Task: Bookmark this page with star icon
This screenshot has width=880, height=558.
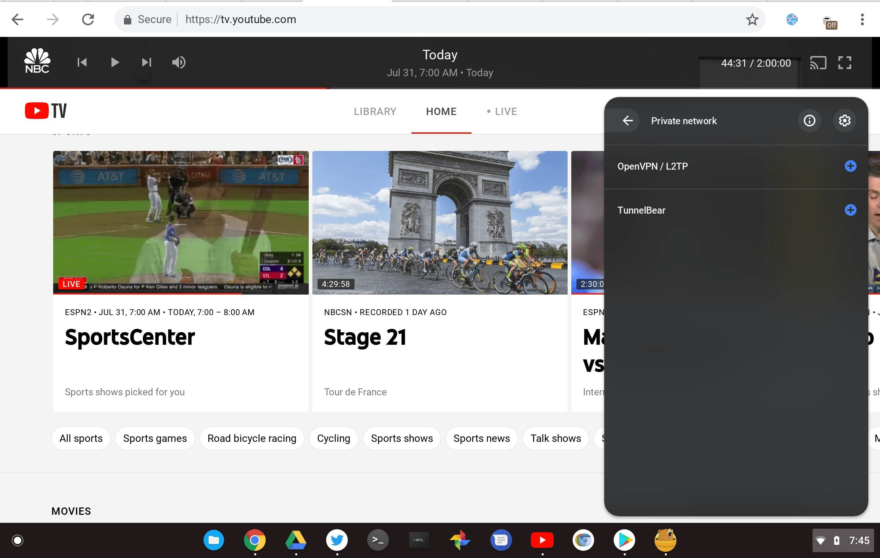Action: (752, 20)
